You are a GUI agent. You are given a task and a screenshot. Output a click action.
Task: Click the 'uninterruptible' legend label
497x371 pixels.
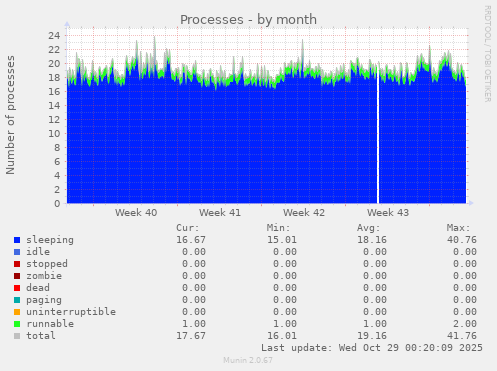tap(71, 312)
